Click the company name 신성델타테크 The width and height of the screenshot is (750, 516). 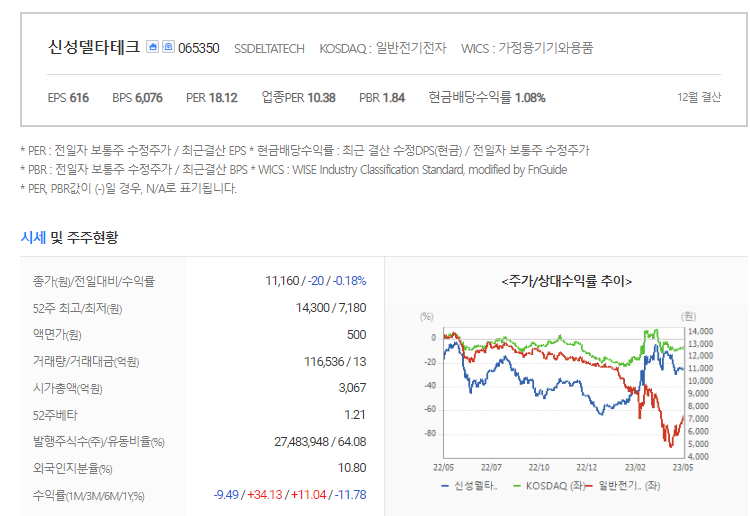point(94,47)
